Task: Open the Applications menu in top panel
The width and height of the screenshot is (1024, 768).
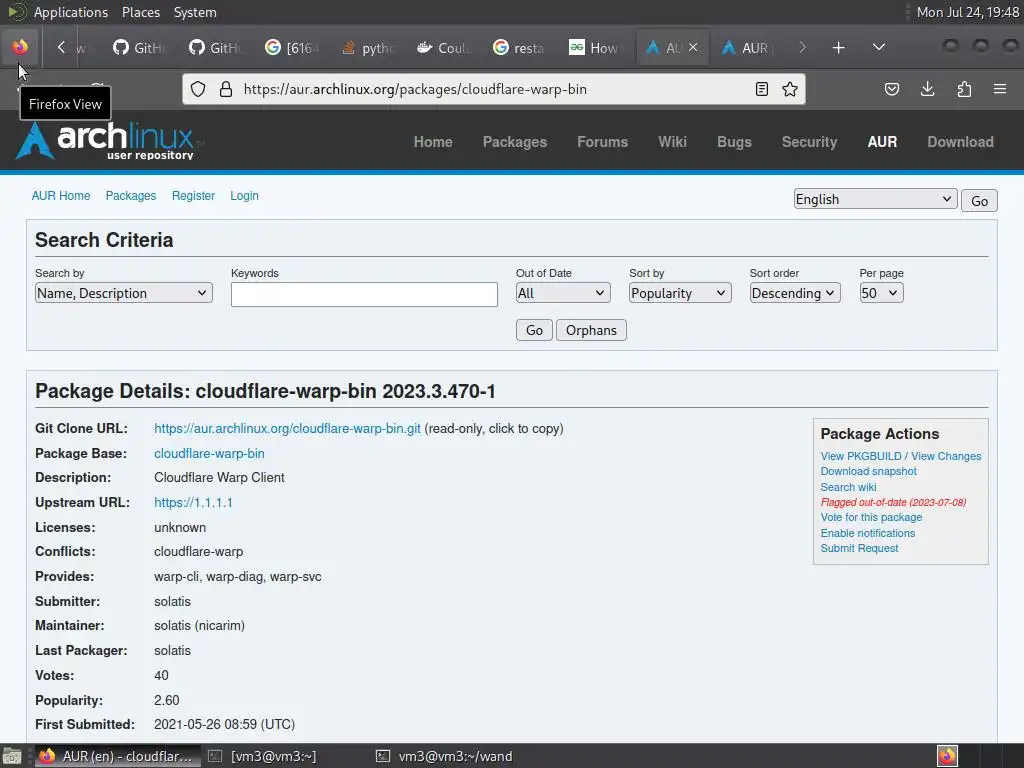Action: tap(71, 12)
